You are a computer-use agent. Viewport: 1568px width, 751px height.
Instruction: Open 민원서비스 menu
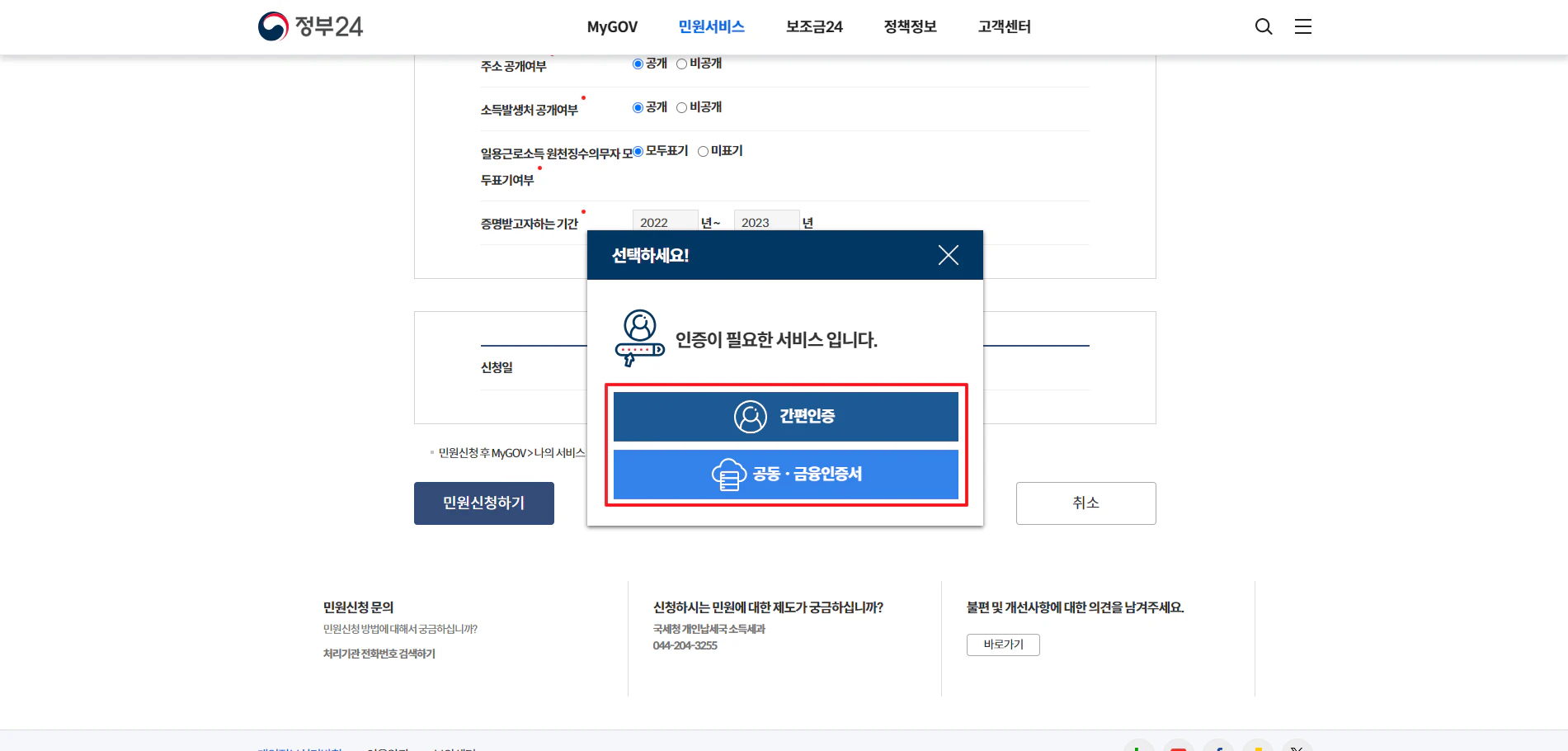click(x=711, y=26)
